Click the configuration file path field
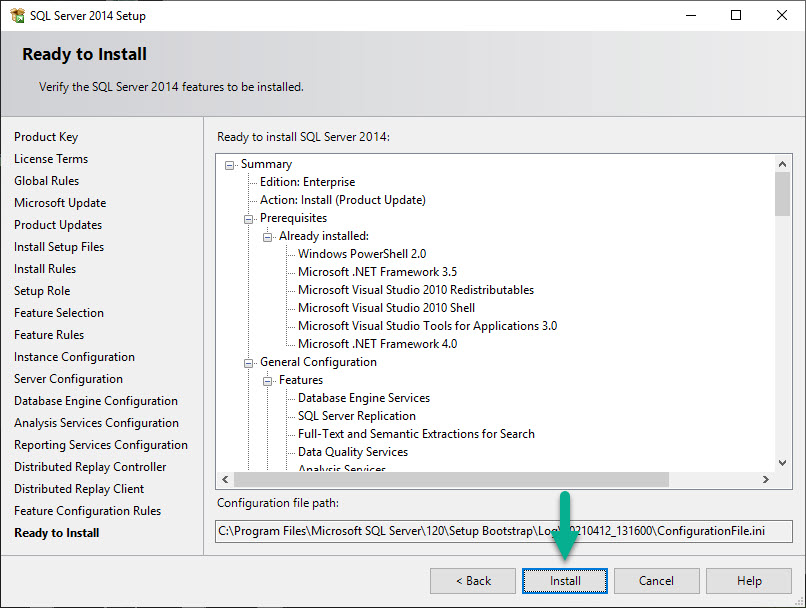806x608 pixels. coord(504,531)
